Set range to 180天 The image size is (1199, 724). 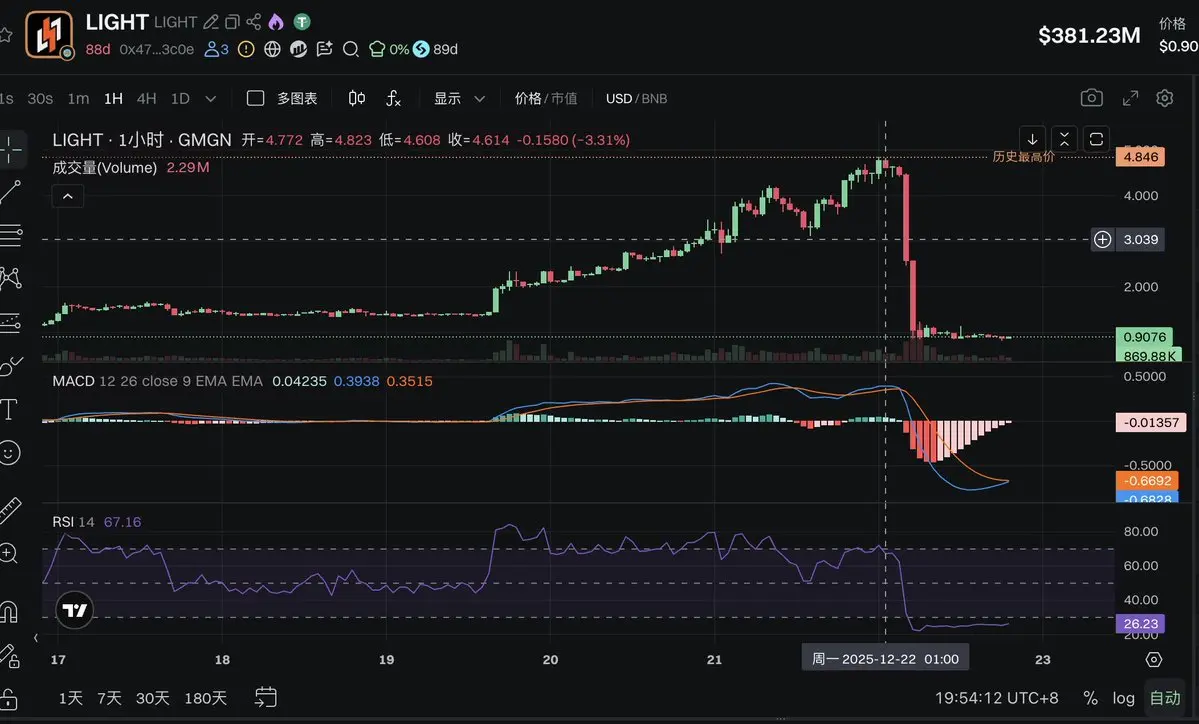(205, 698)
